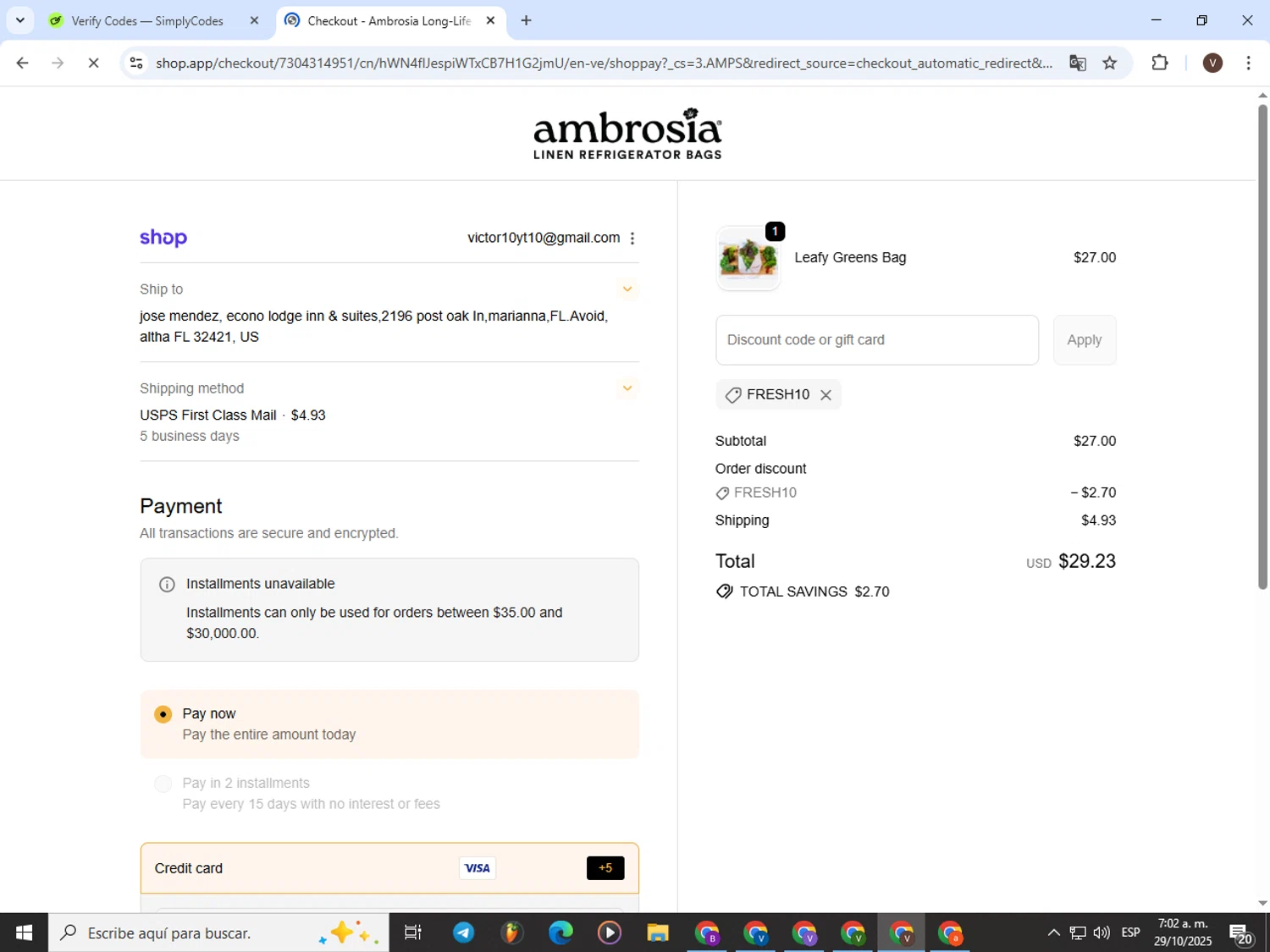Screen dimensions: 1270x952
Task: Open the network icon in tray
Action: (1078, 933)
